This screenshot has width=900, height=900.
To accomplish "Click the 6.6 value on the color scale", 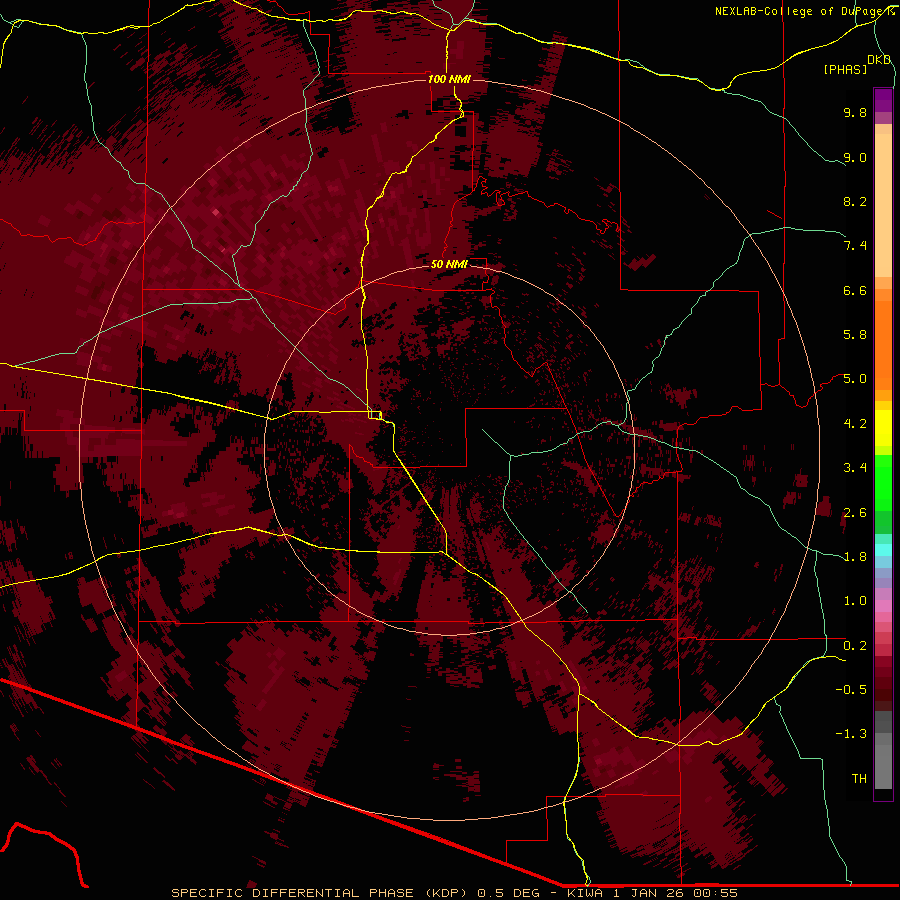I will (855, 290).
